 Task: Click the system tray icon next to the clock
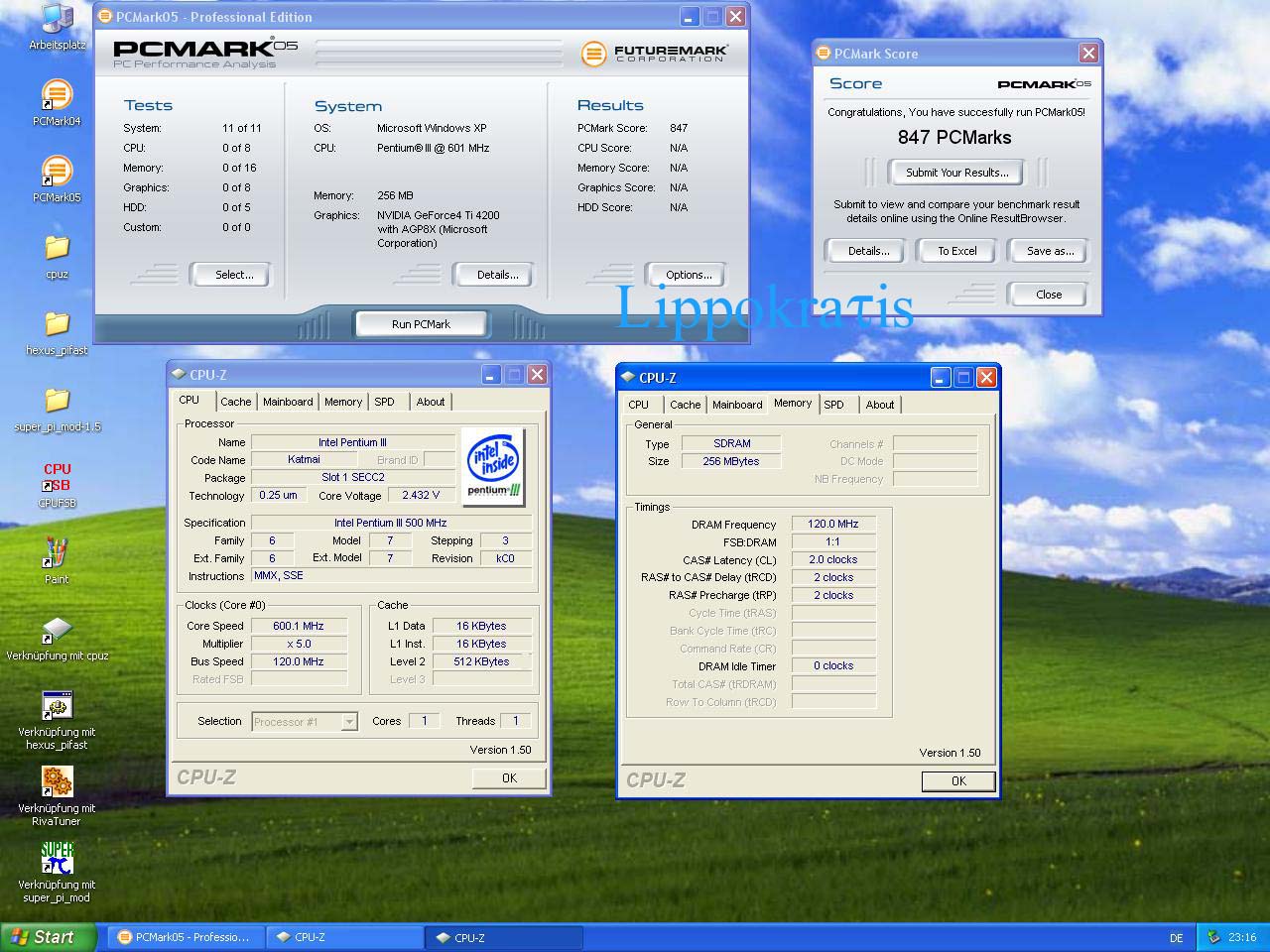(1213, 937)
